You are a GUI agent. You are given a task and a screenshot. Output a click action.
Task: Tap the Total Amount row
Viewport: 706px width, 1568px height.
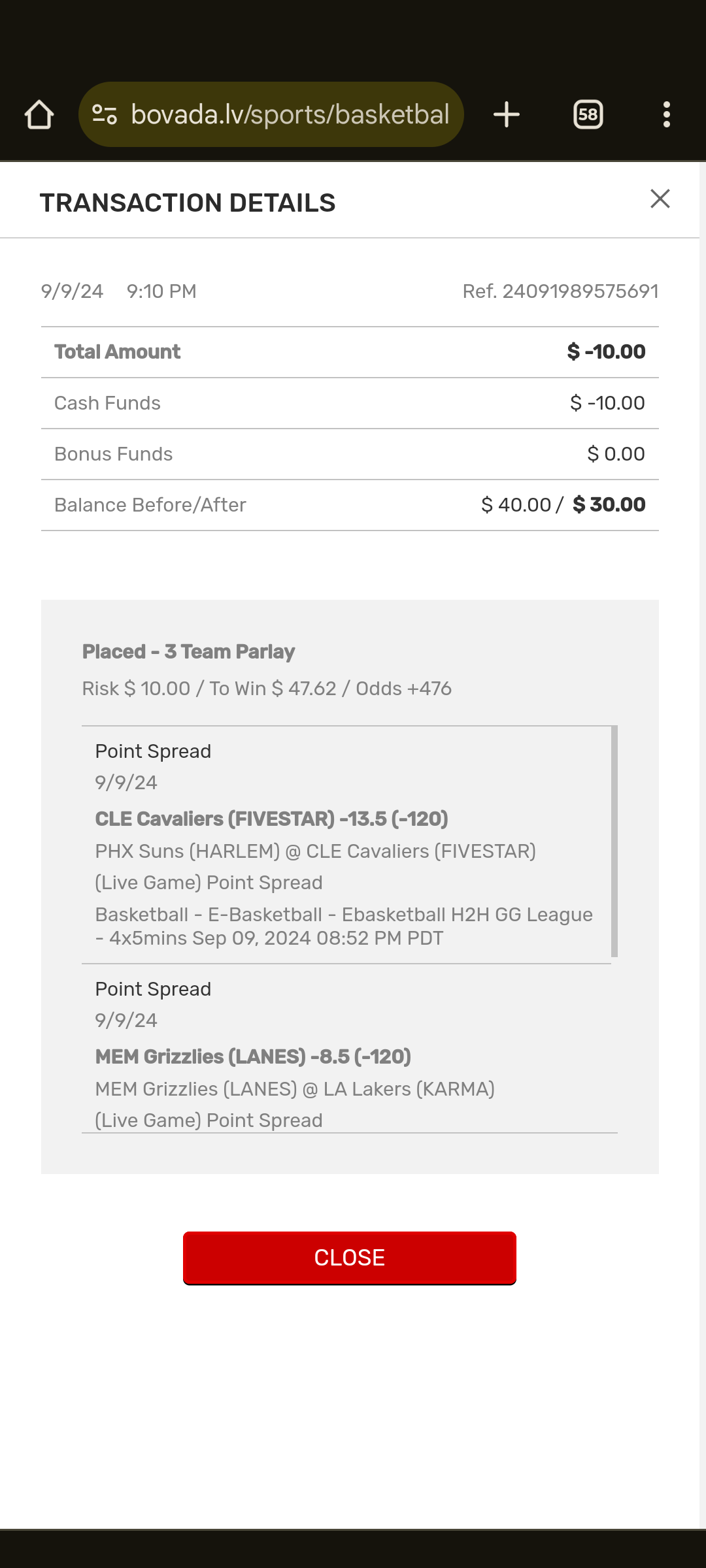(350, 352)
